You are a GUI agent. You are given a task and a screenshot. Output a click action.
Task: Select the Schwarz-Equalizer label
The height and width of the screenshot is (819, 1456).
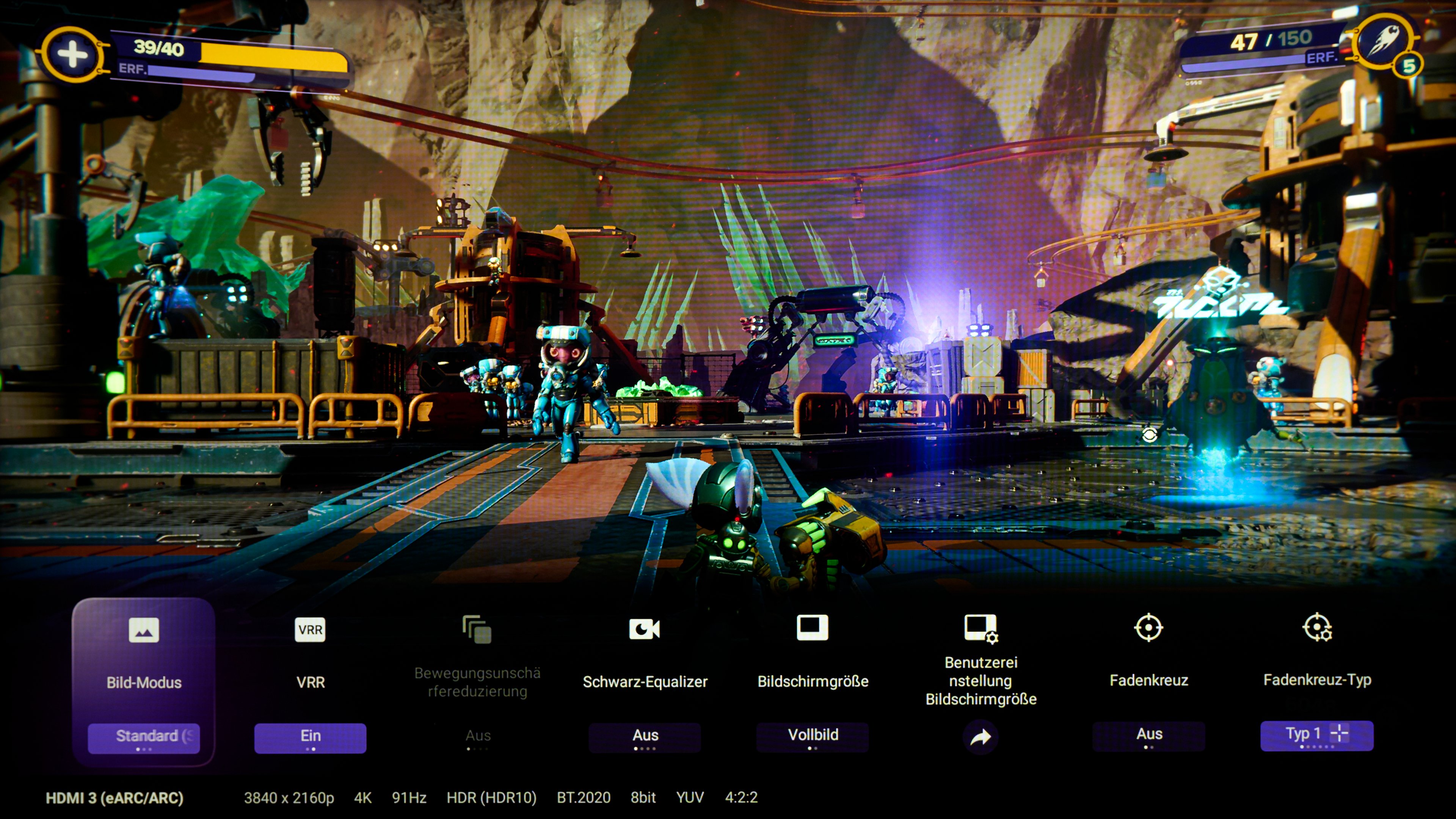pos(645,682)
